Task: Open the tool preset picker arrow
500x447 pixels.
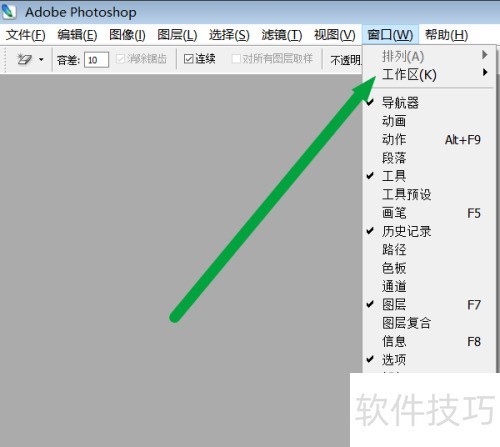Action: [41, 60]
